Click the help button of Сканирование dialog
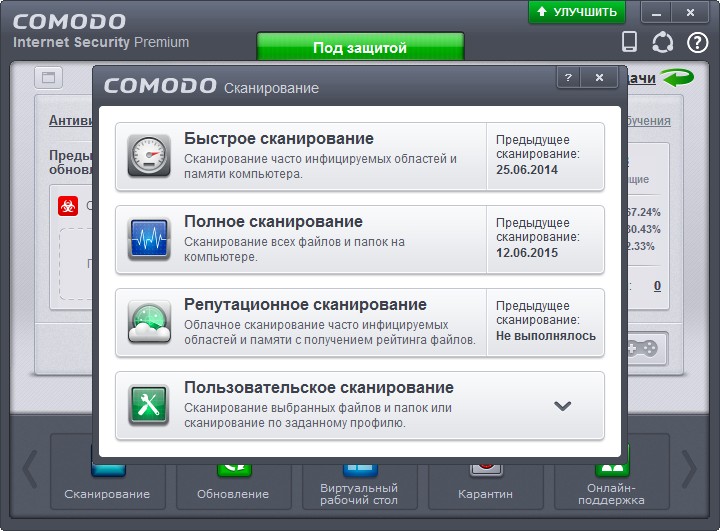The image size is (720, 531). [x=568, y=77]
